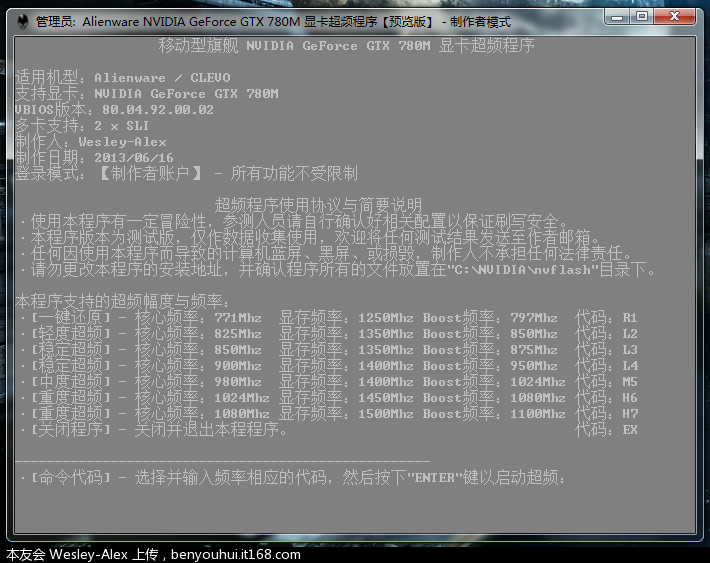Click the code 'R1' value
The image size is (710, 563).
click(x=630, y=318)
